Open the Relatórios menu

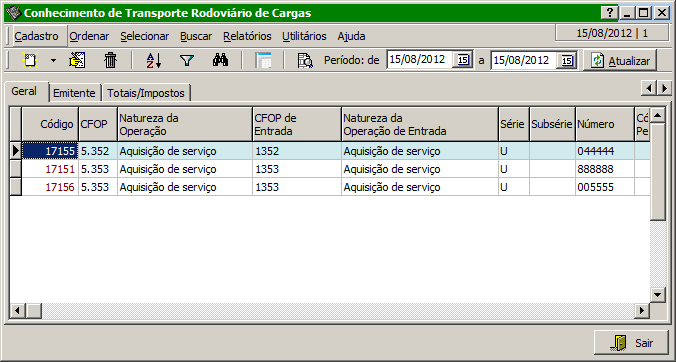(x=247, y=36)
